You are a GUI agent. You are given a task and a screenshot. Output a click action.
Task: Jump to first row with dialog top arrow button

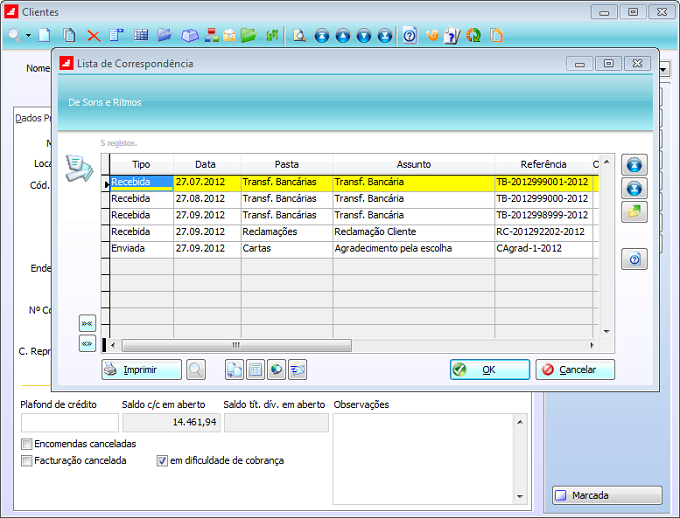(x=634, y=165)
